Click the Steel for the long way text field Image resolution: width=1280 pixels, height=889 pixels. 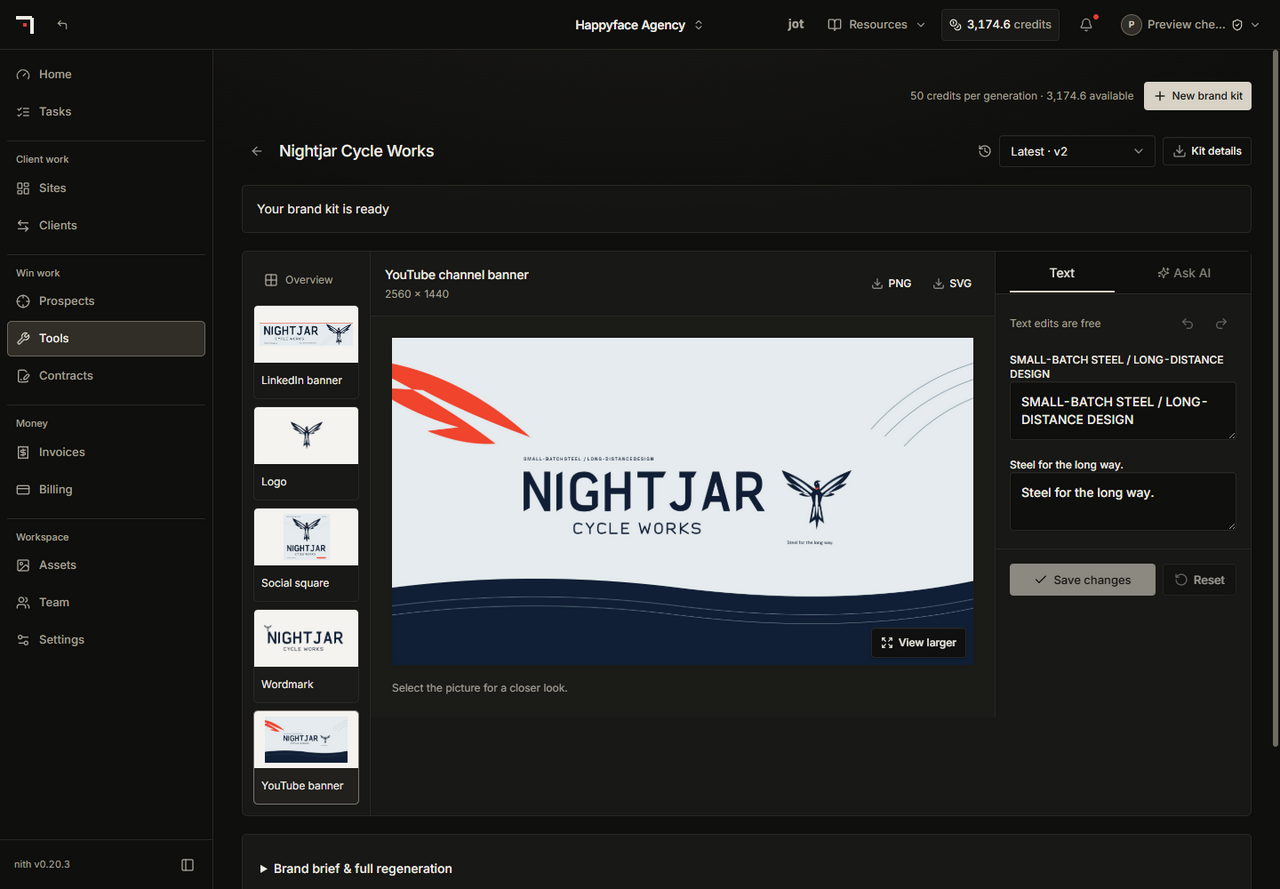[x=1123, y=501]
